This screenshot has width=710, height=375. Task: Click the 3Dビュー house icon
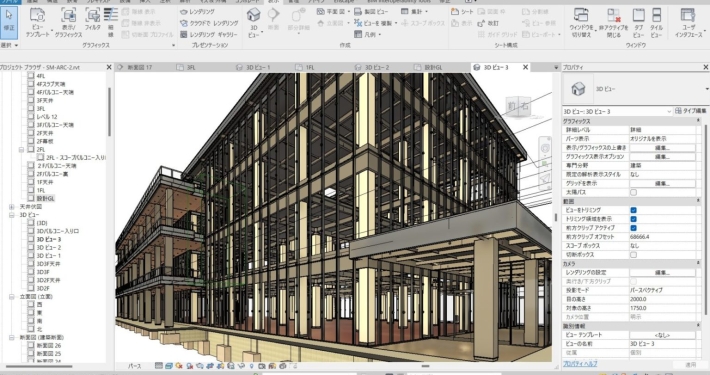click(254, 22)
